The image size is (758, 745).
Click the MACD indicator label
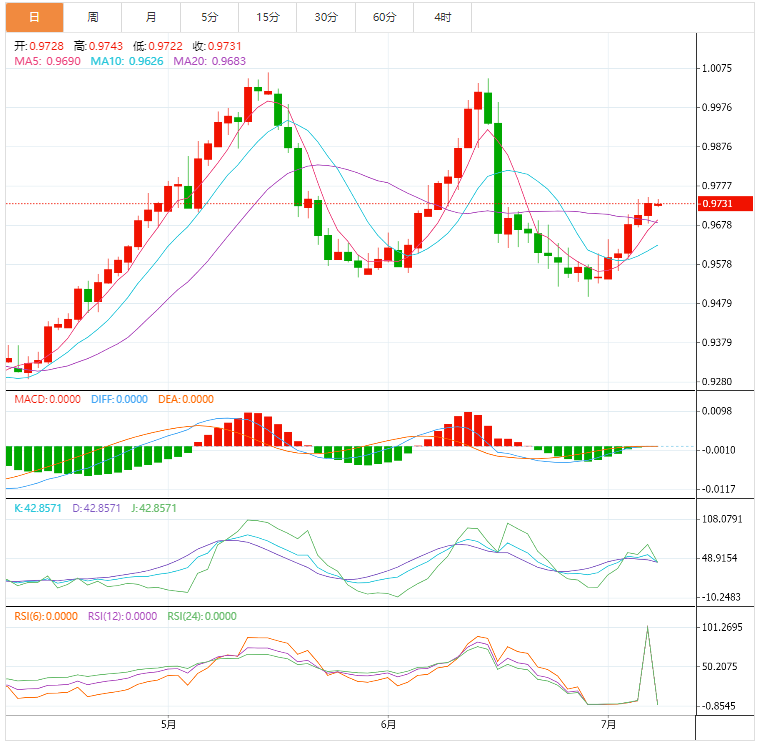tap(47, 400)
